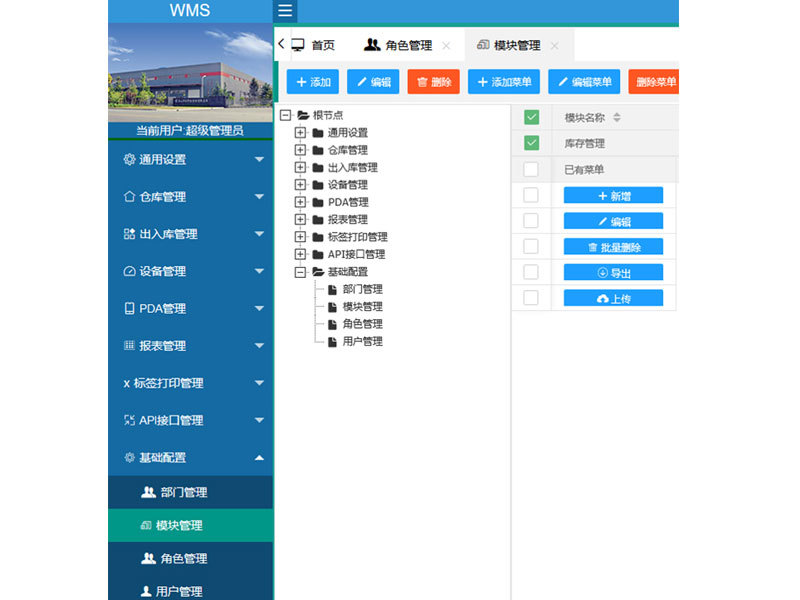Expand 设备管理 in the sidebar menu

pyautogui.click(x=190, y=271)
